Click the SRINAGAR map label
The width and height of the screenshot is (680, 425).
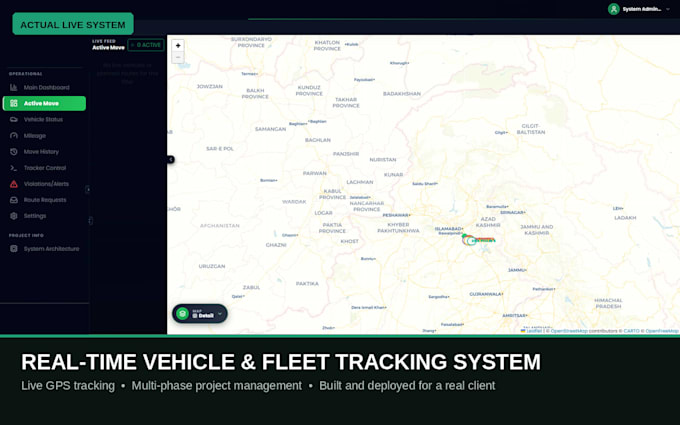click(x=513, y=212)
